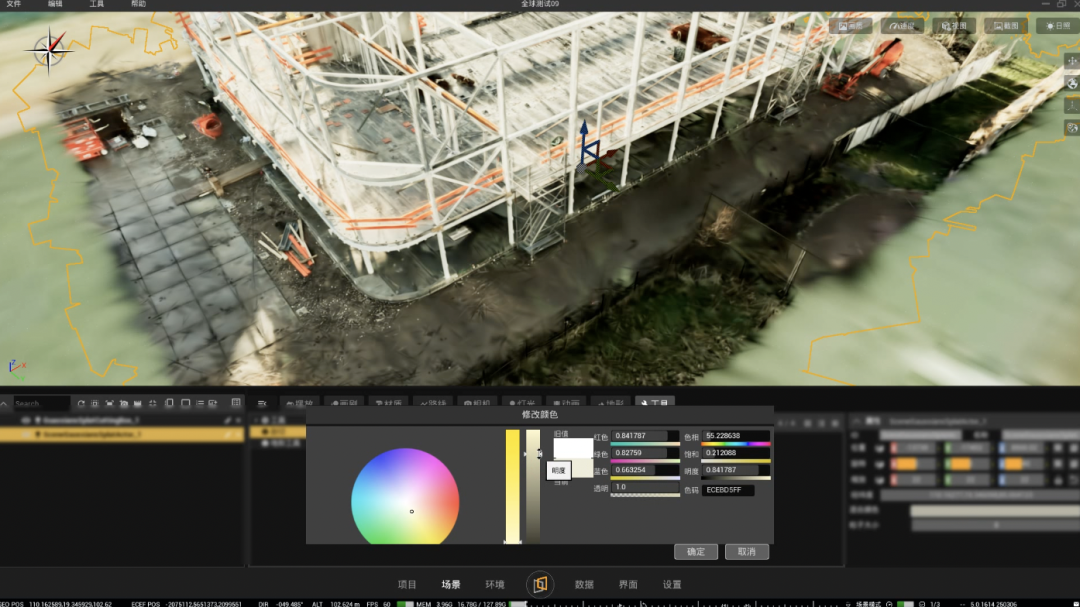This screenshot has height=607, width=1080.
Task: Click the yellow saturation vertical bar
Action: (x=512, y=486)
